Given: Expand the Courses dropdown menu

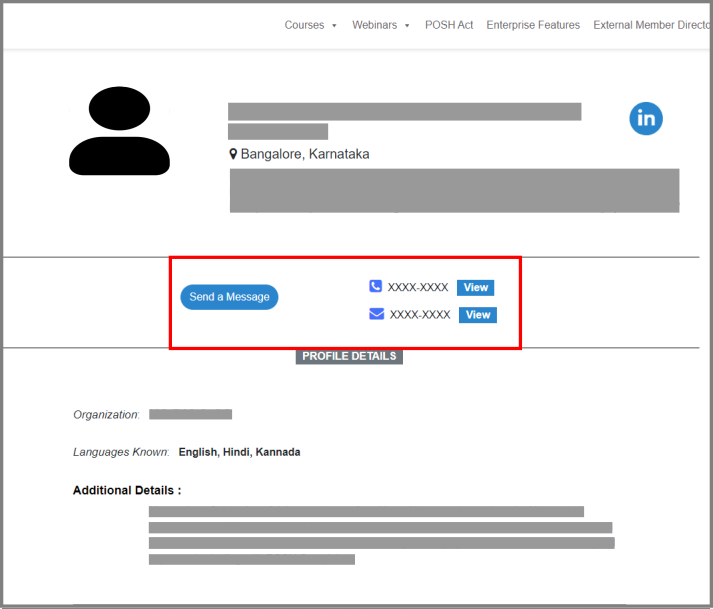Looking at the screenshot, I should (x=311, y=25).
